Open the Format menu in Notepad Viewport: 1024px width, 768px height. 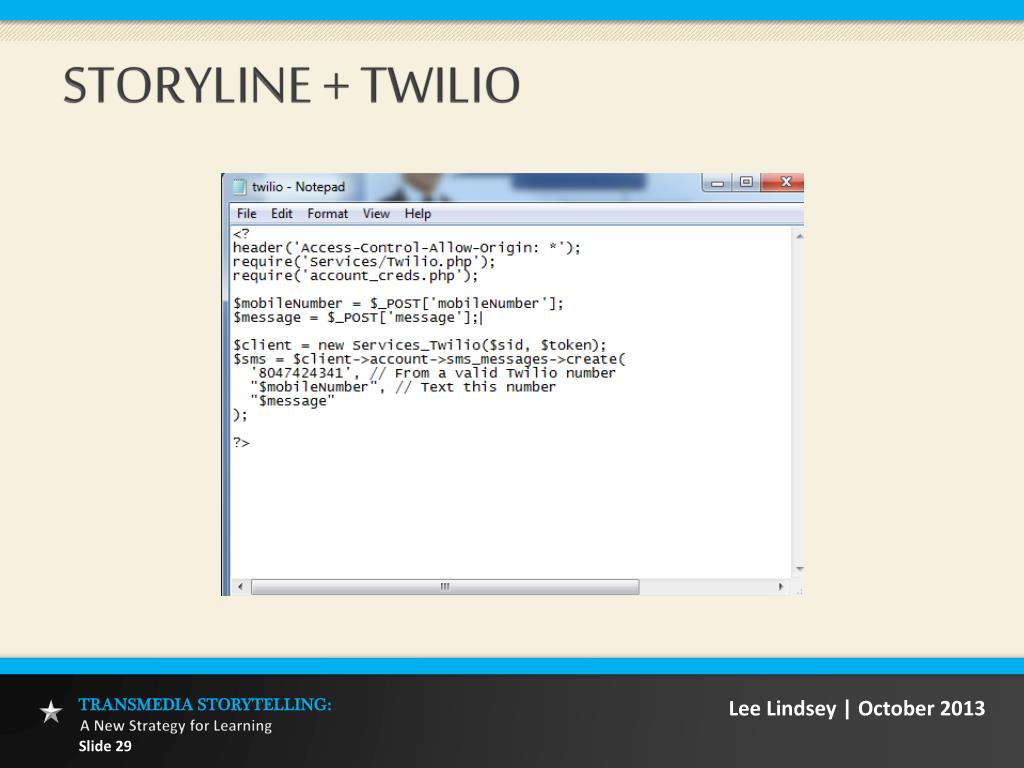pyautogui.click(x=327, y=214)
